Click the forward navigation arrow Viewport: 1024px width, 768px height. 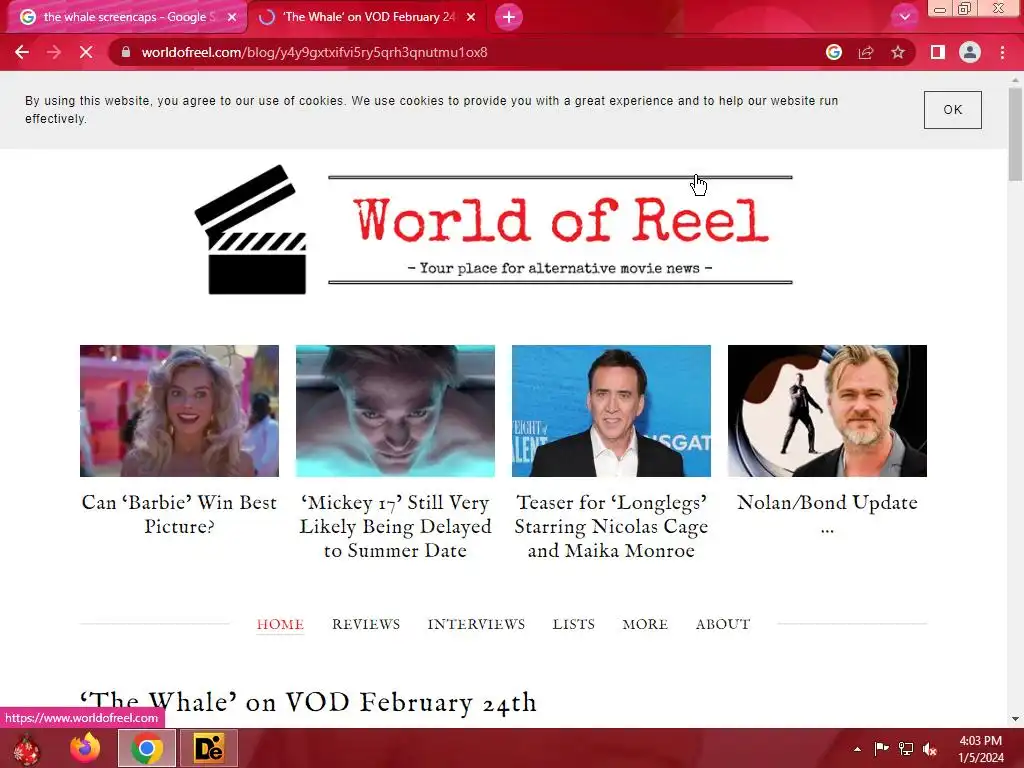pyautogui.click(x=54, y=52)
